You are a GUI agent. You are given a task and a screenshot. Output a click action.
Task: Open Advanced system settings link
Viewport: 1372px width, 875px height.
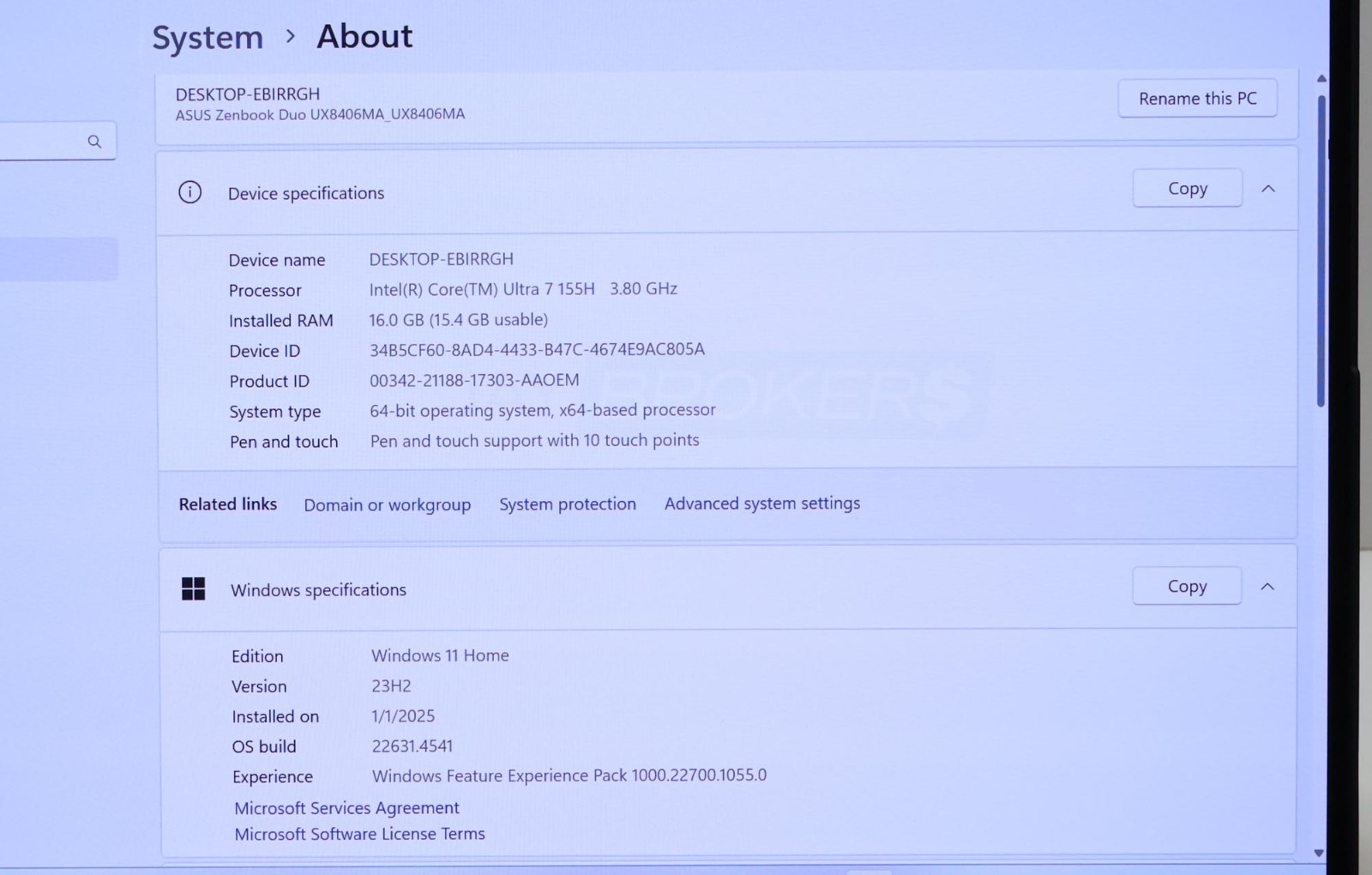coord(762,504)
